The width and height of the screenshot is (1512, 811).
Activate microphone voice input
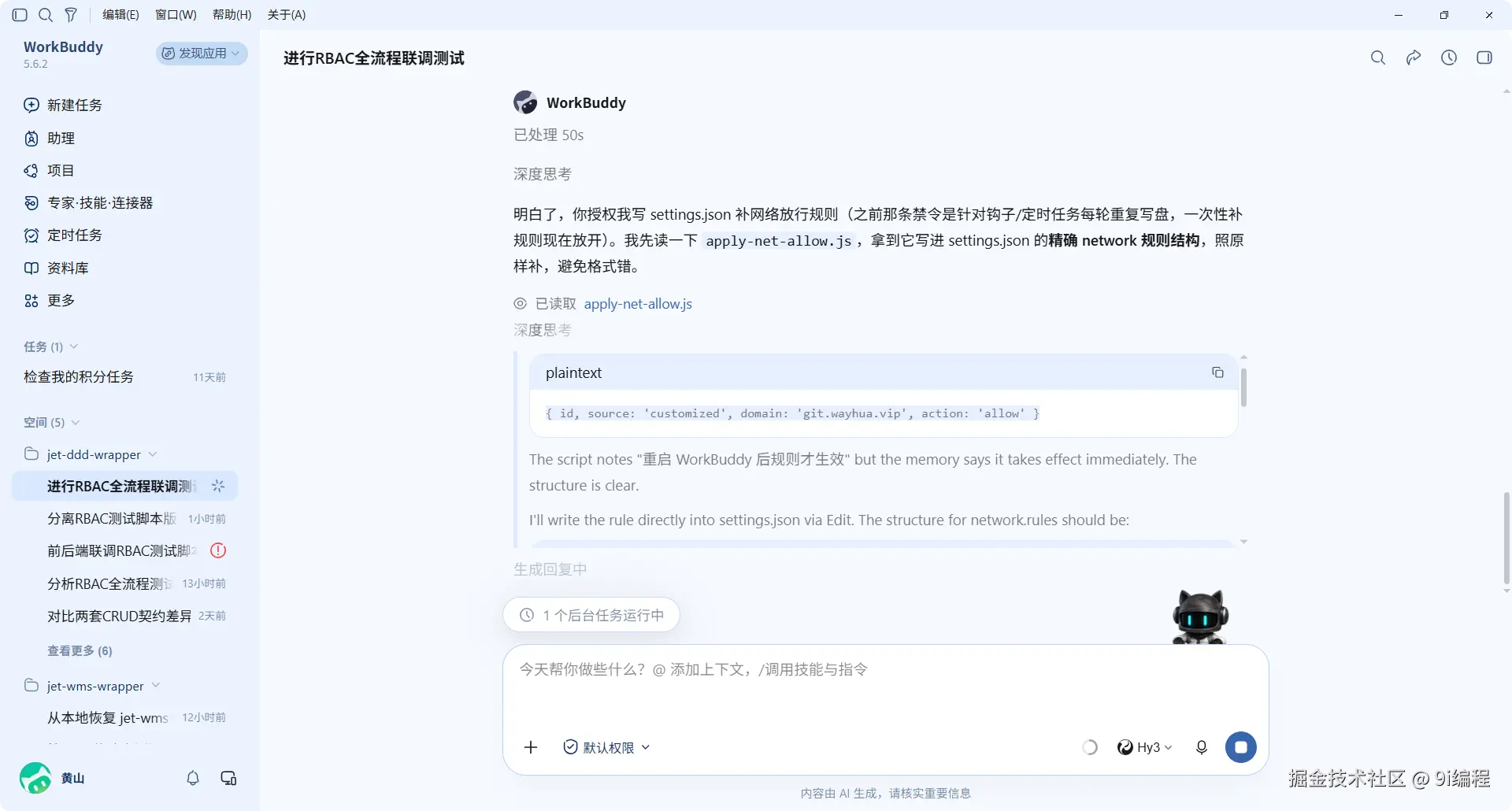click(1202, 747)
